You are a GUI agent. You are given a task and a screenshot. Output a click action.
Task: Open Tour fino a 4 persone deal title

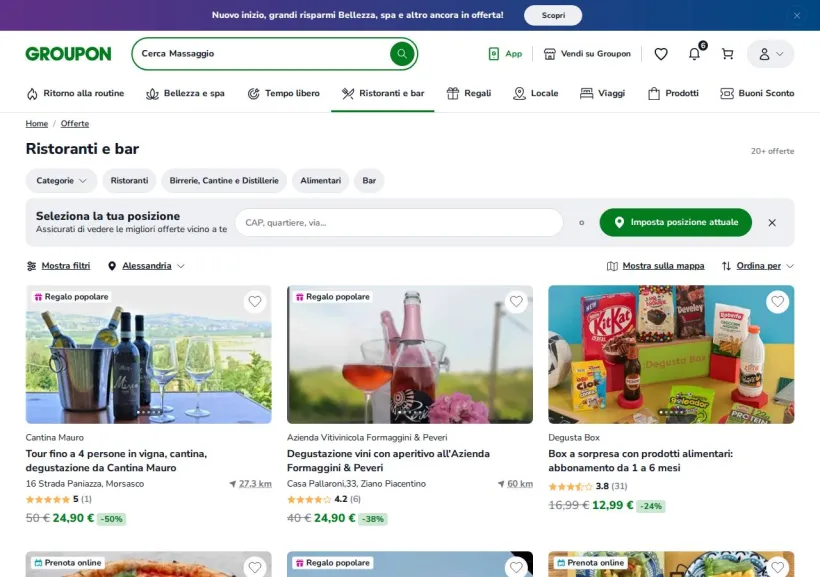pos(116,461)
